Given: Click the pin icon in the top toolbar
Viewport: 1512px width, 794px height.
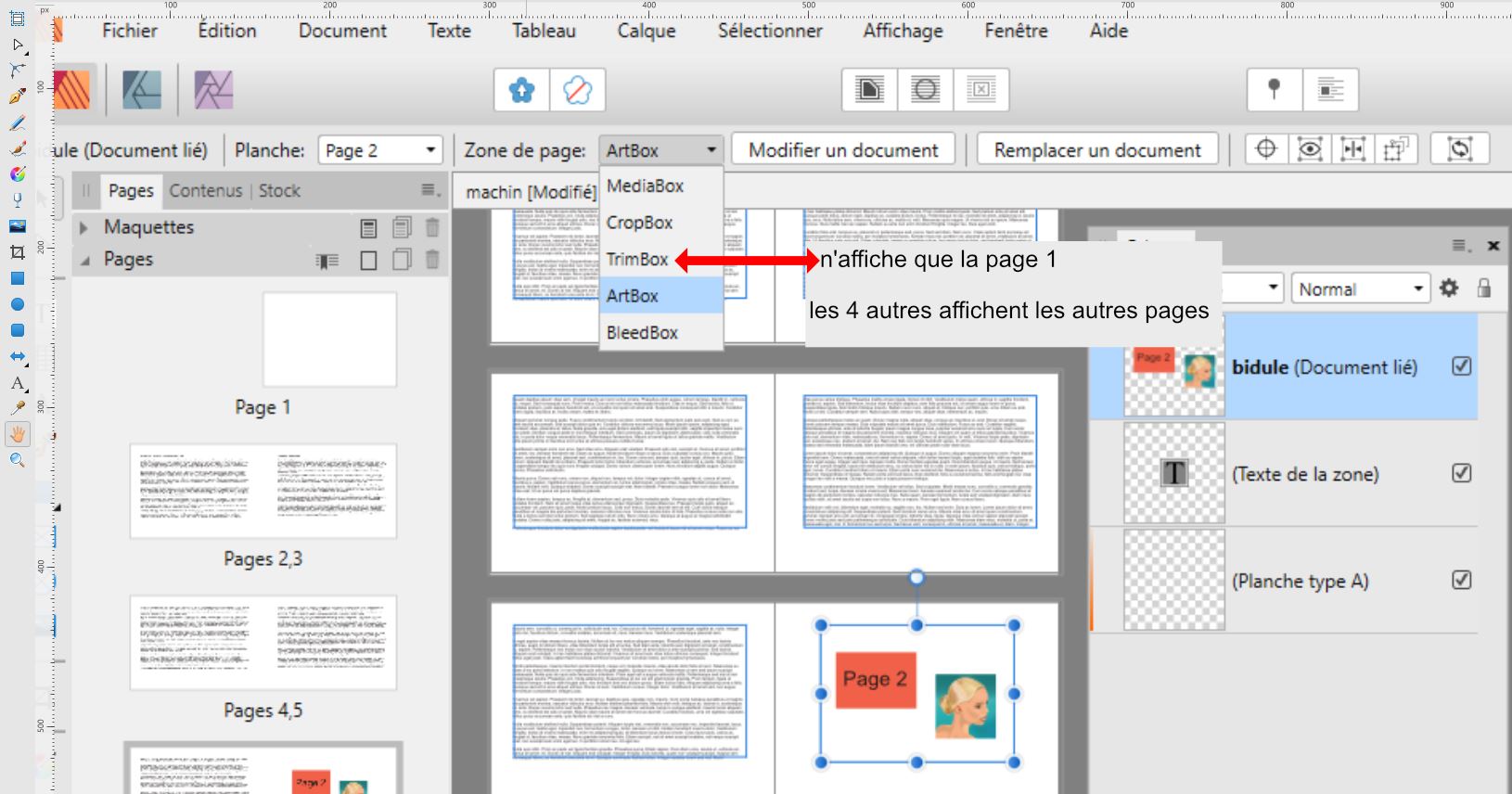Looking at the screenshot, I should click(1274, 89).
